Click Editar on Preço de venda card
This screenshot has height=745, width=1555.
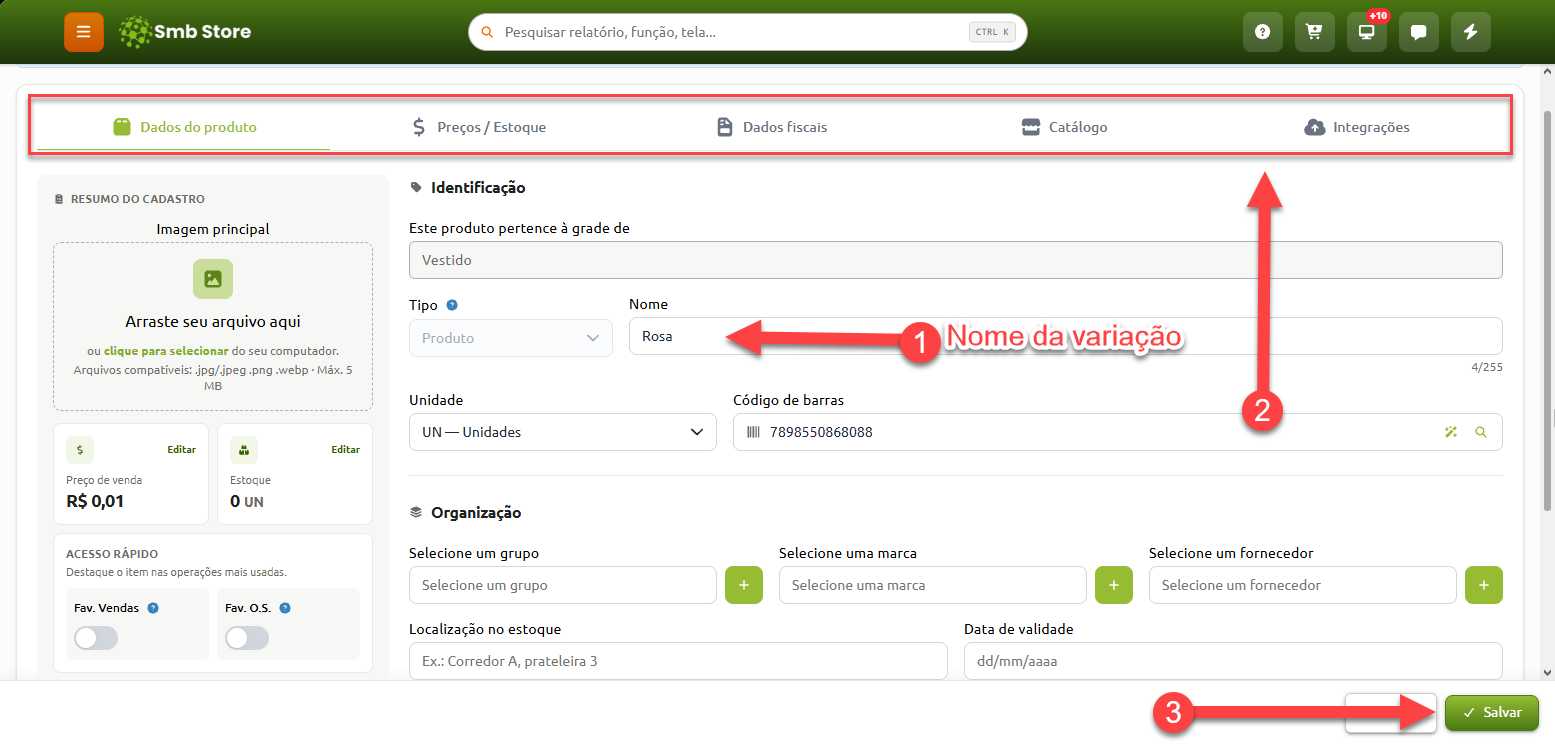(x=182, y=450)
